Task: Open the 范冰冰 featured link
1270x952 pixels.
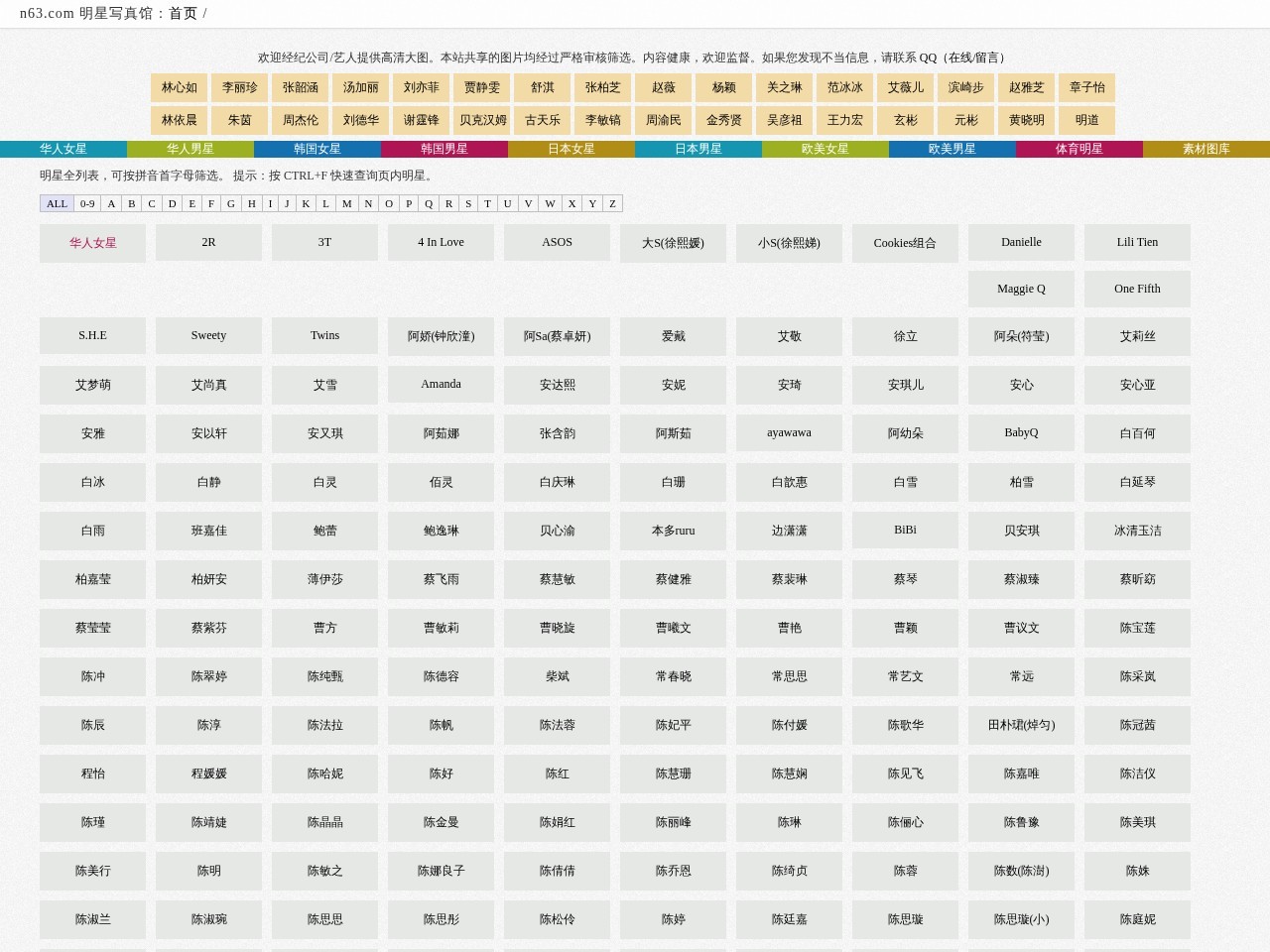Action: [845, 87]
